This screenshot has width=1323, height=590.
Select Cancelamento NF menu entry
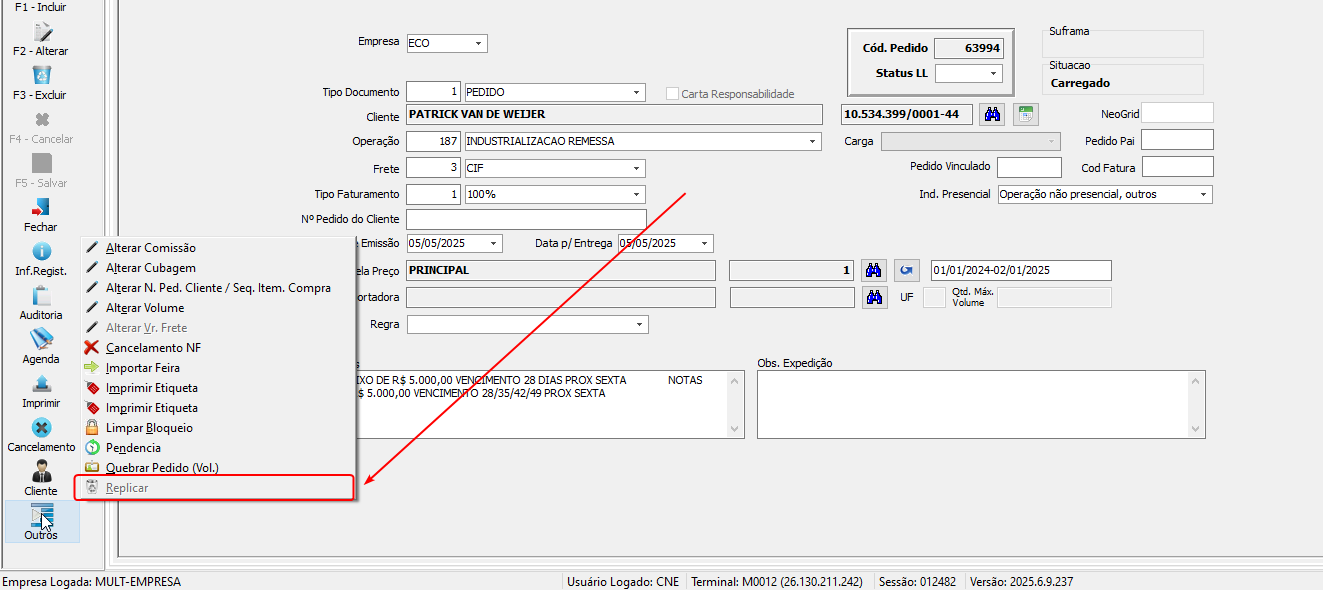tap(153, 348)
